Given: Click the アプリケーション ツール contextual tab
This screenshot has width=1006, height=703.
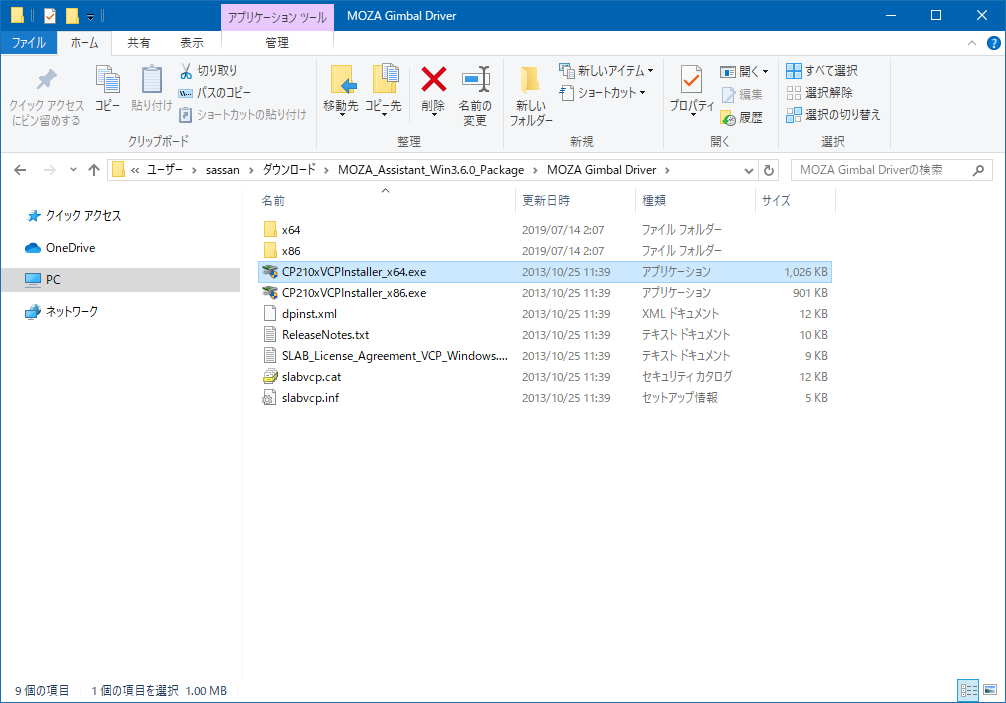Looking at the screenshot, I should (x=277, y=17).
